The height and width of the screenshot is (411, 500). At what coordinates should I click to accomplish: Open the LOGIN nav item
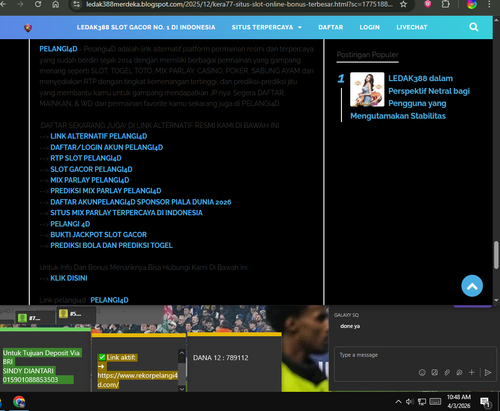pyautogui.click(x=369, y=27)
